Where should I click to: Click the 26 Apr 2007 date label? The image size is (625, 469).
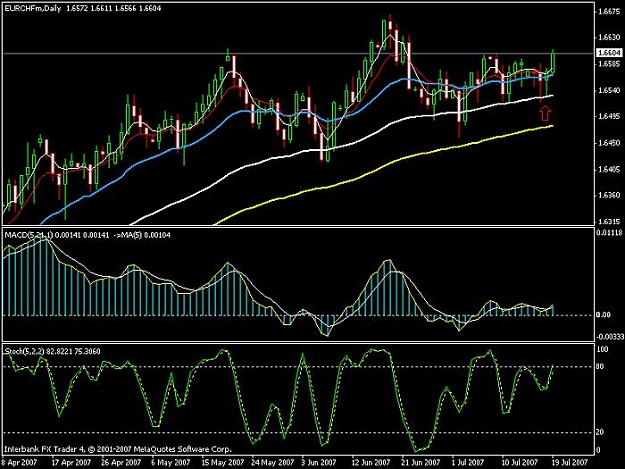pyautogui.click(x=121, y=463)
